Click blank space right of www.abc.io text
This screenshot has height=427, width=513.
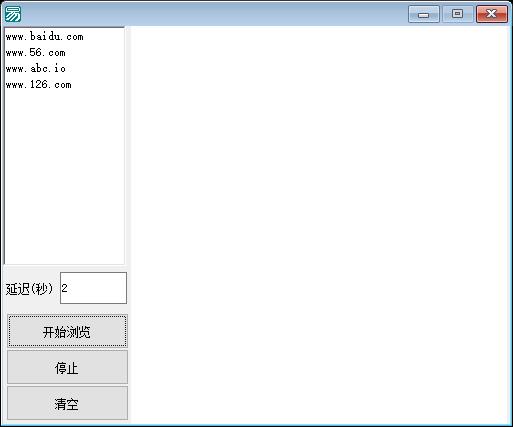pos(95,68)
